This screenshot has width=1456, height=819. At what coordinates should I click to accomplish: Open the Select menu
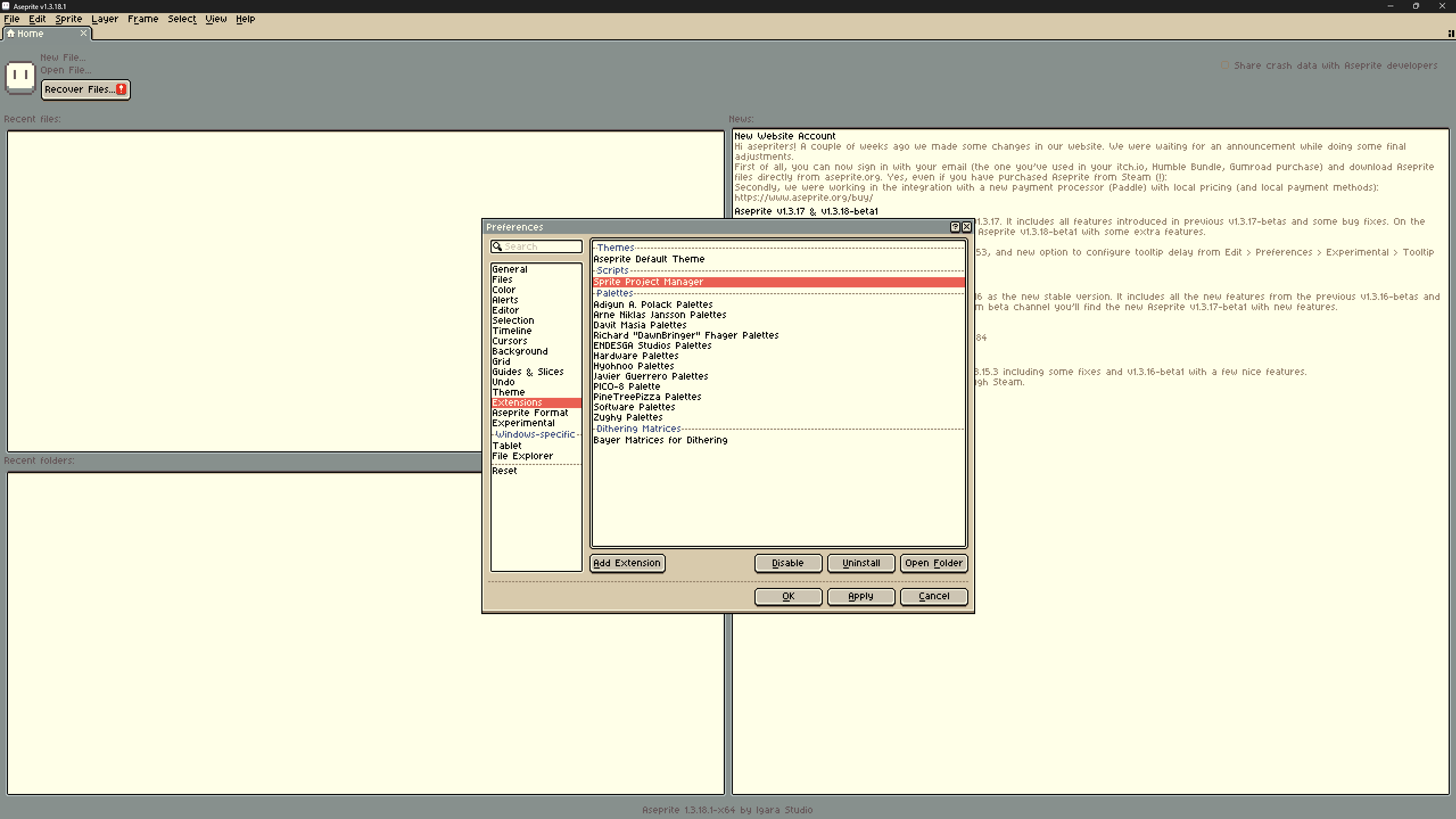pyautogui.click(x=182, y=19)
